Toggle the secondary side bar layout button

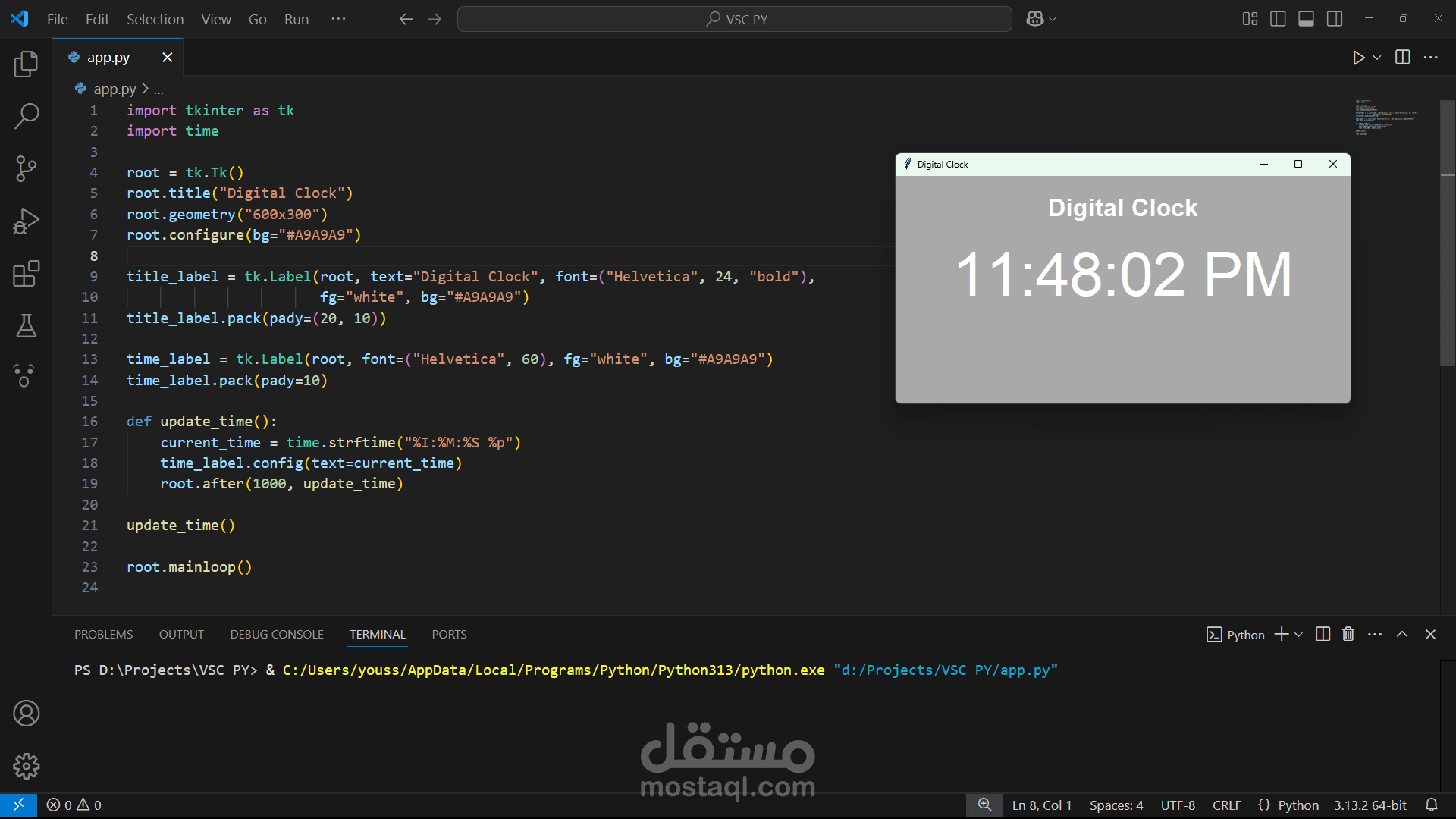[1335, 19]
